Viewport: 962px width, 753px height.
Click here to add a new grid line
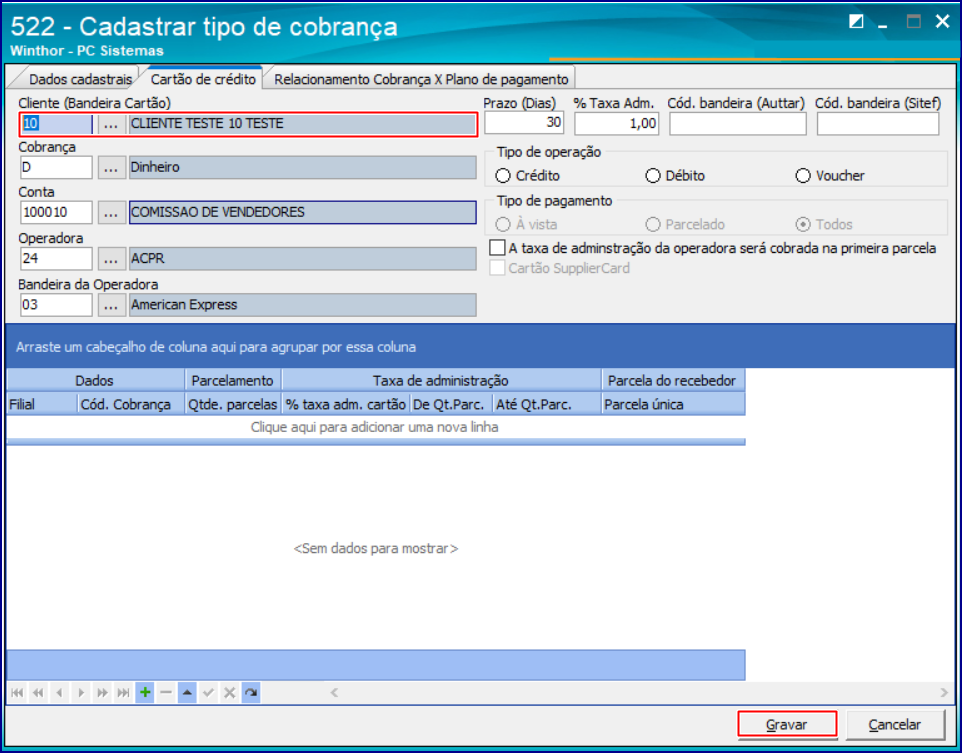[x=375, y=427]
